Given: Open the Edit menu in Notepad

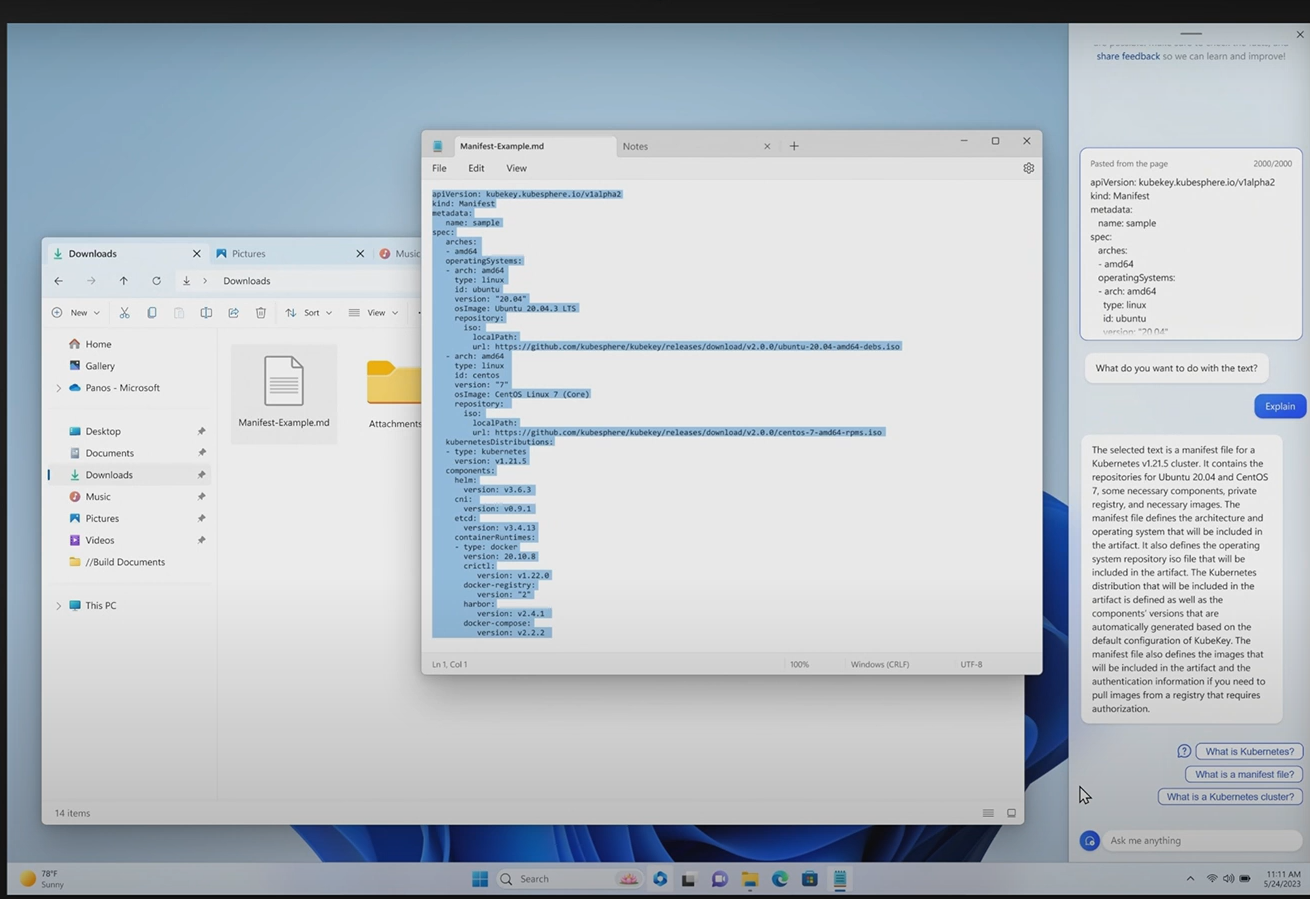Looking at the screenshot, I should click(476, 168).
